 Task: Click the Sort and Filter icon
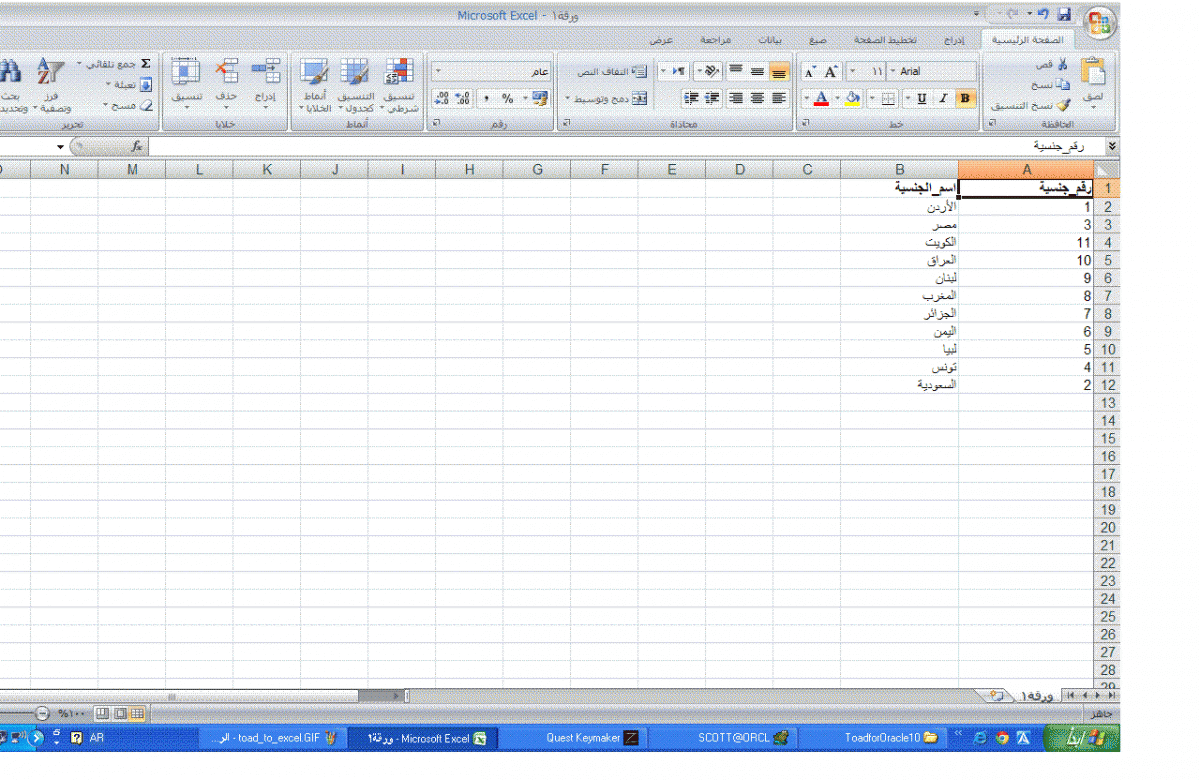48,73
